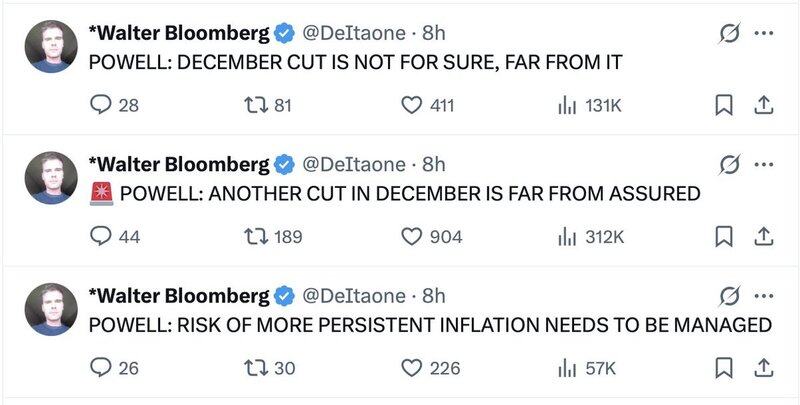View analytics for the 131K views tweet
This screenshot has height=405, width=800.
[566, 105]
